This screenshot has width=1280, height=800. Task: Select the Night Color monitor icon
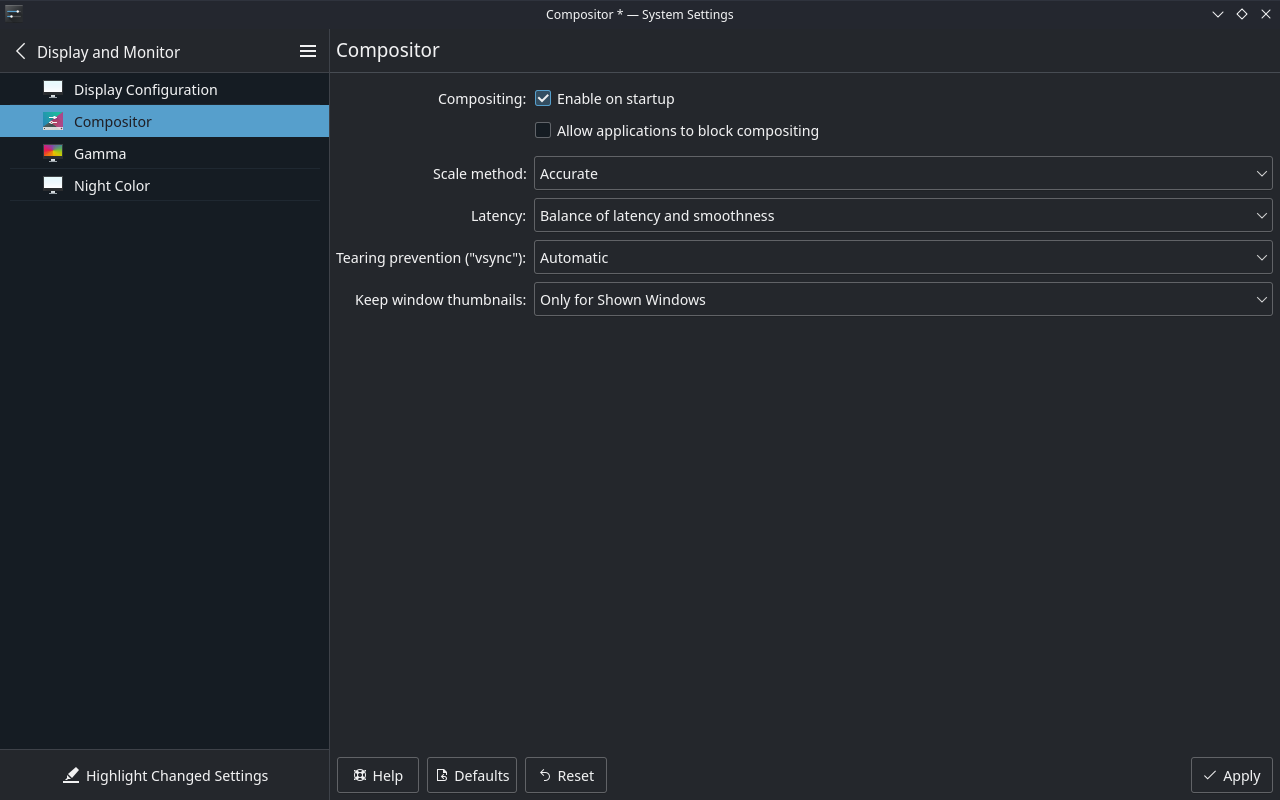52,185
